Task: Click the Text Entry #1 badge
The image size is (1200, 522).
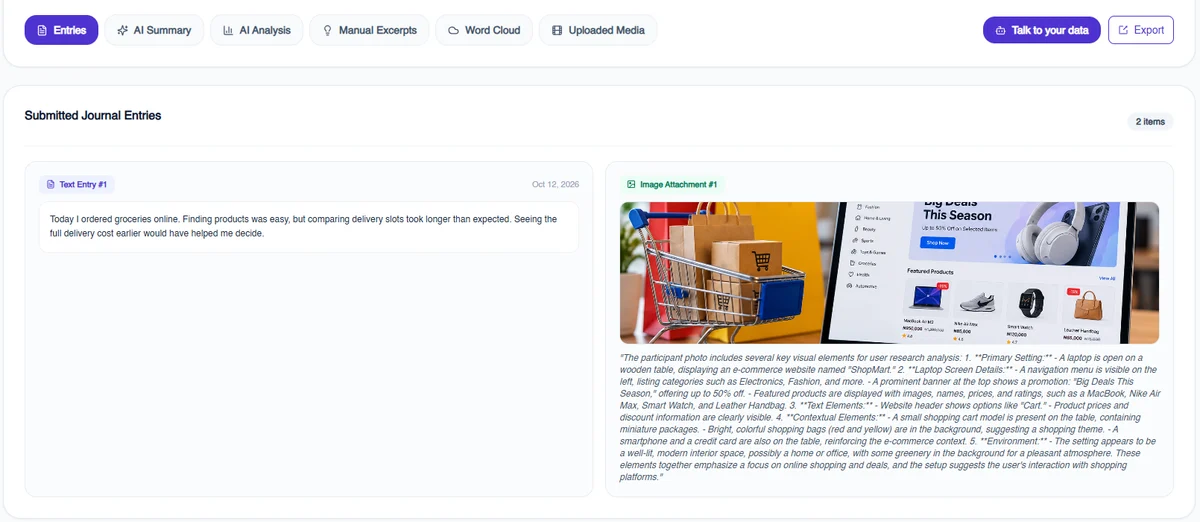Action: tap(78, 185)
